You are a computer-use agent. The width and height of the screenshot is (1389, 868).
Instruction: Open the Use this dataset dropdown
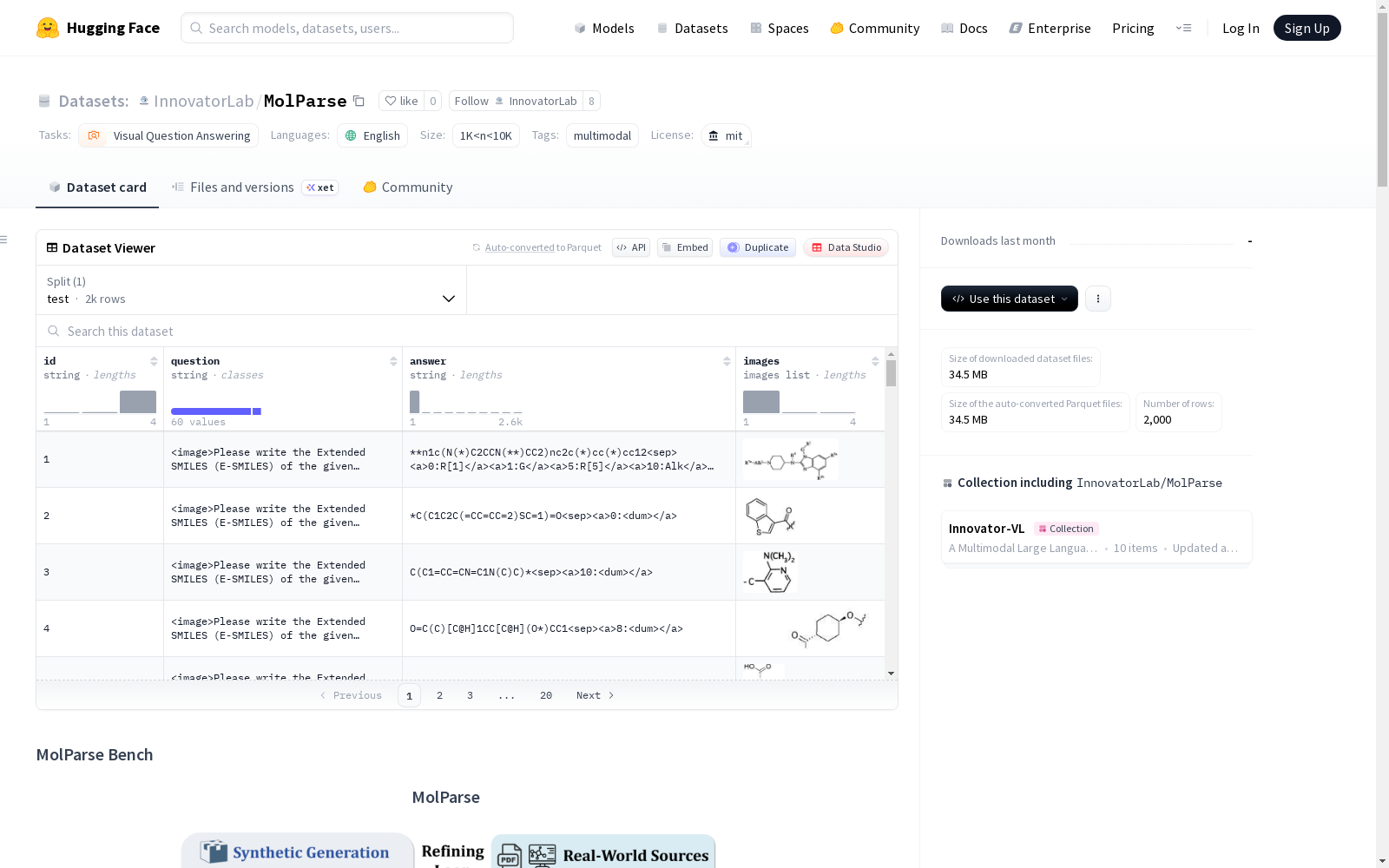coord(1010,299)
